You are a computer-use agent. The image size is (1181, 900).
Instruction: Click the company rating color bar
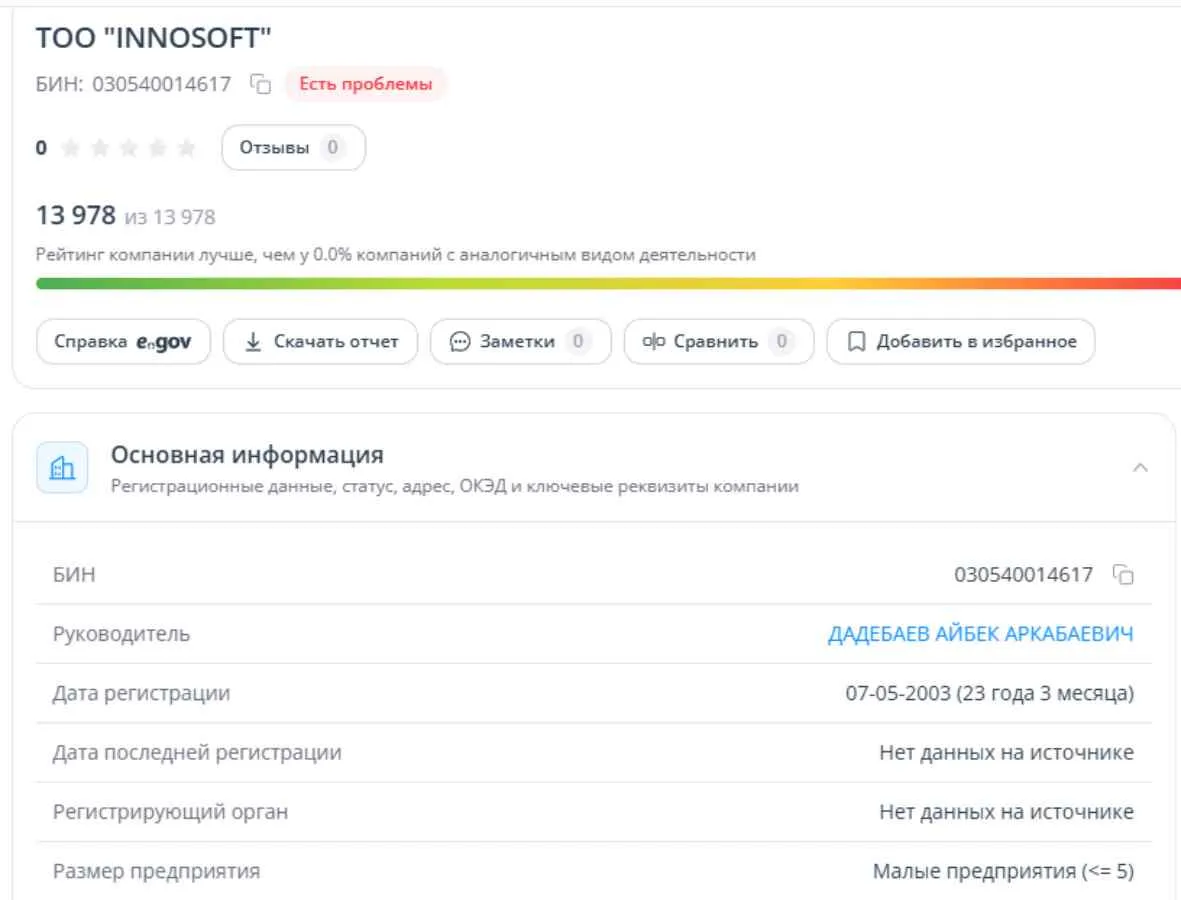(x=609, y=283)
